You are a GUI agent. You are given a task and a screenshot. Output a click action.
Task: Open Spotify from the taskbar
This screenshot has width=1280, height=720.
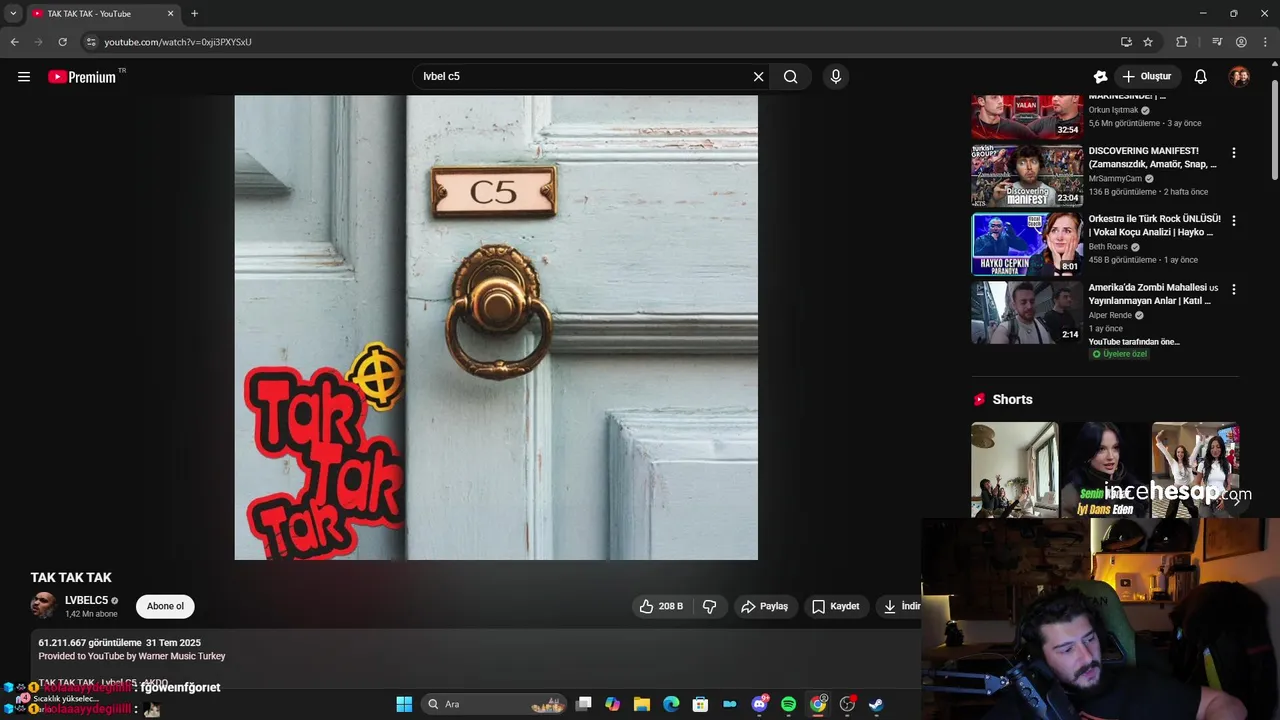(x=788, y=704)
